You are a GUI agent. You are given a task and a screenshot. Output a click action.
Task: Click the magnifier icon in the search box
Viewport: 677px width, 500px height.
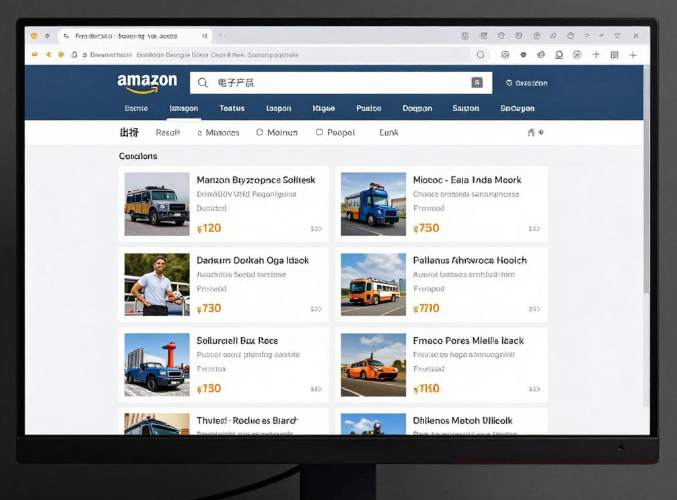[203, 83]
